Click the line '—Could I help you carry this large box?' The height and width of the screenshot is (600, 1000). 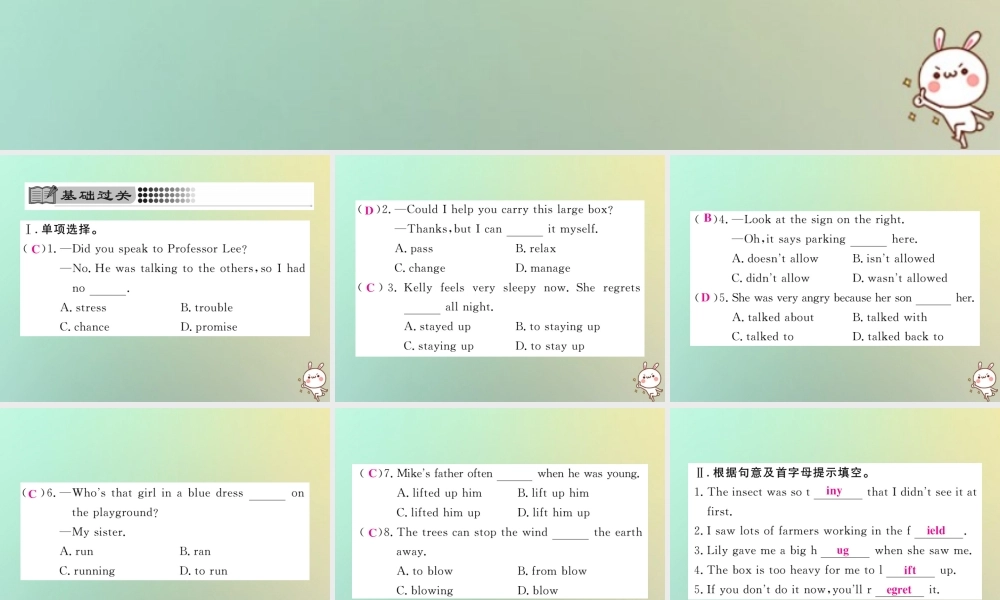(x=504, y=210)
